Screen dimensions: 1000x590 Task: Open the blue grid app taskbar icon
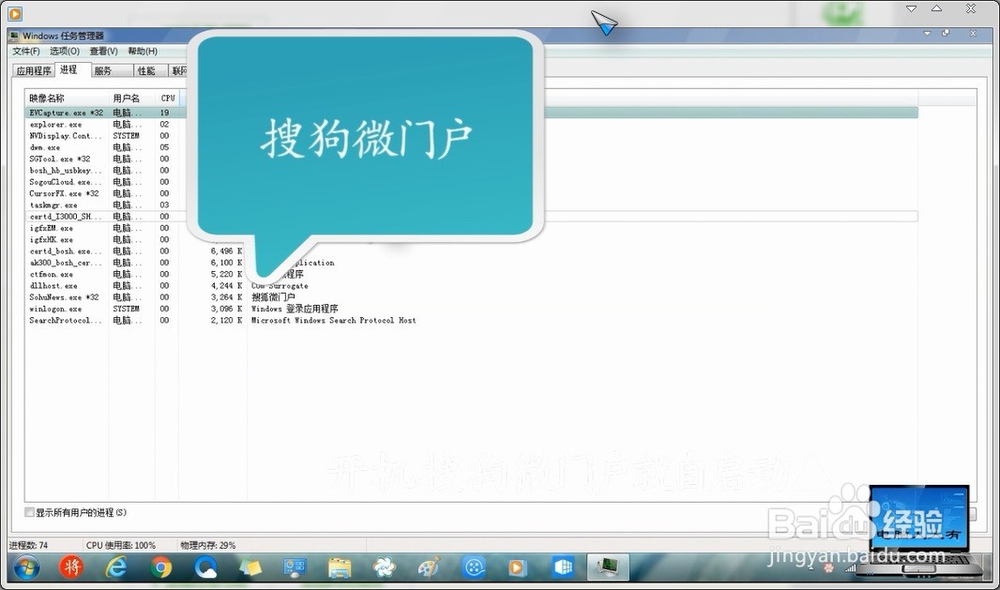[563, 567]
